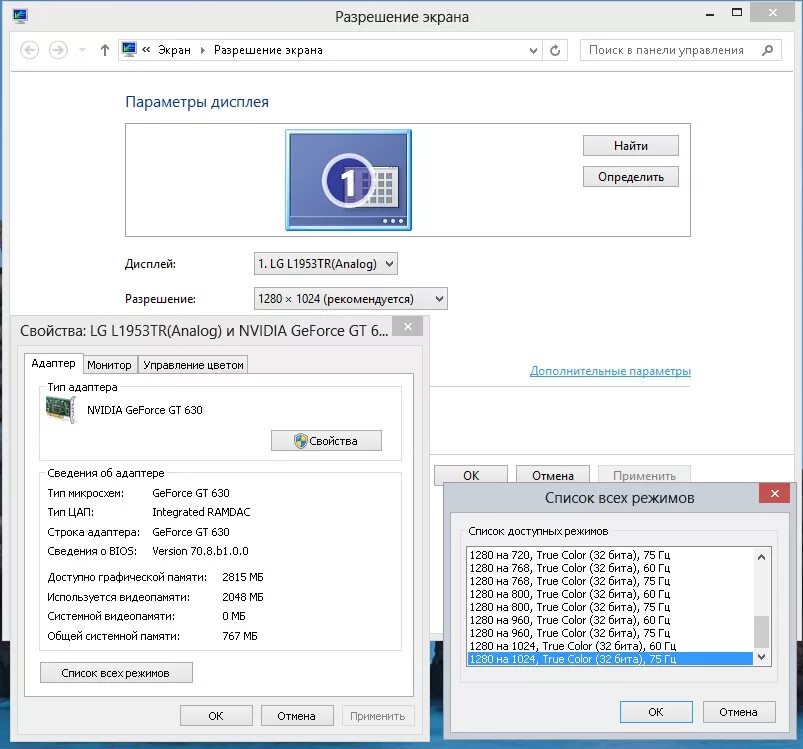Click the network adapter card icon

click(61, 410)
